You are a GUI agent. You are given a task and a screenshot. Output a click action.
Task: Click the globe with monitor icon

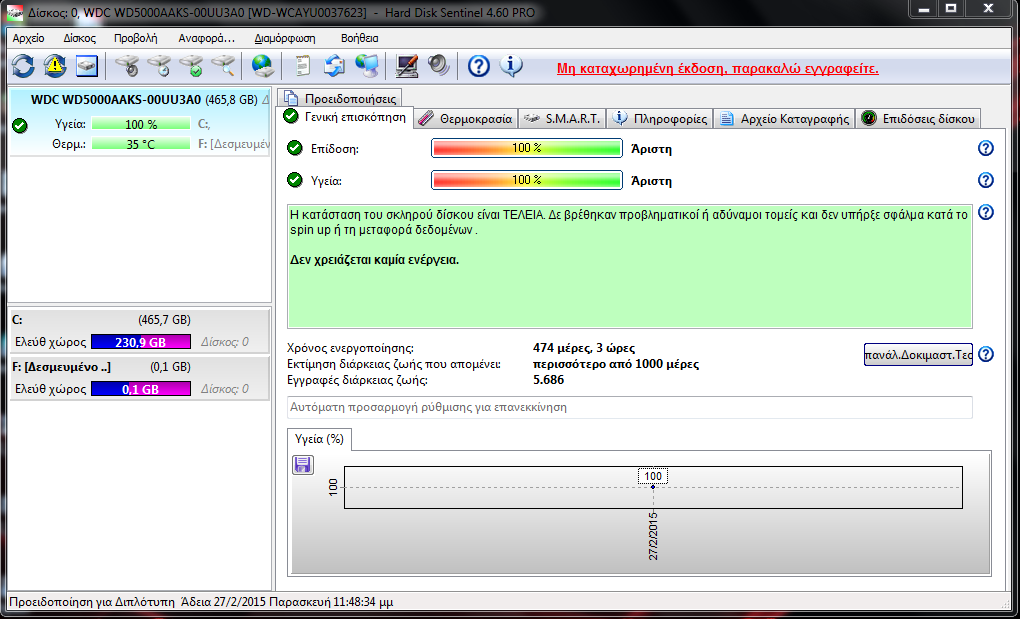[367, 65]
